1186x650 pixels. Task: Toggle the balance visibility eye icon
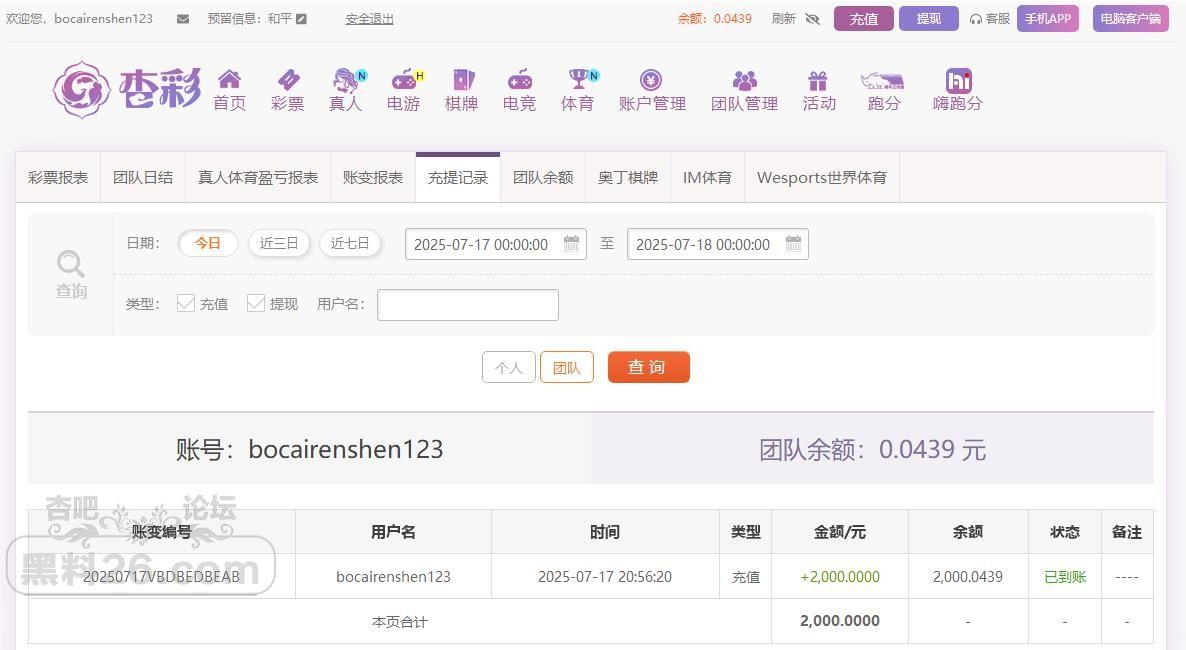[812, 19]
